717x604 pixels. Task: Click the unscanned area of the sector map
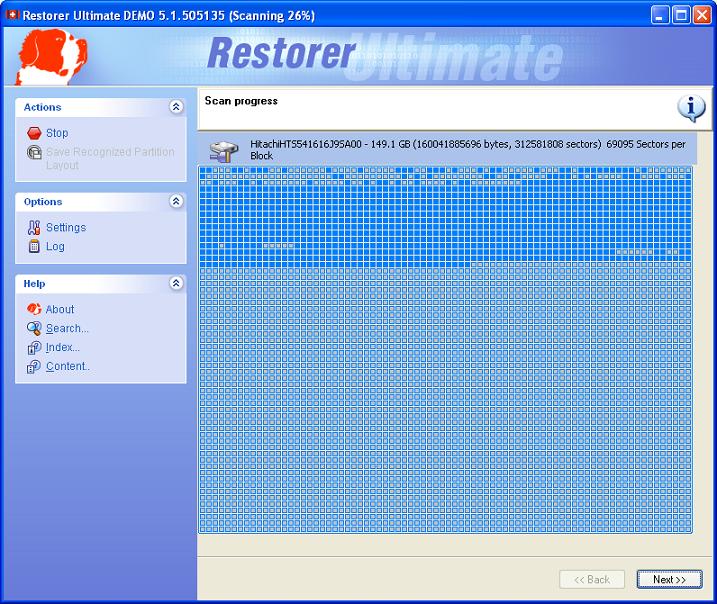pyautogui.click(x=445, y=400)
